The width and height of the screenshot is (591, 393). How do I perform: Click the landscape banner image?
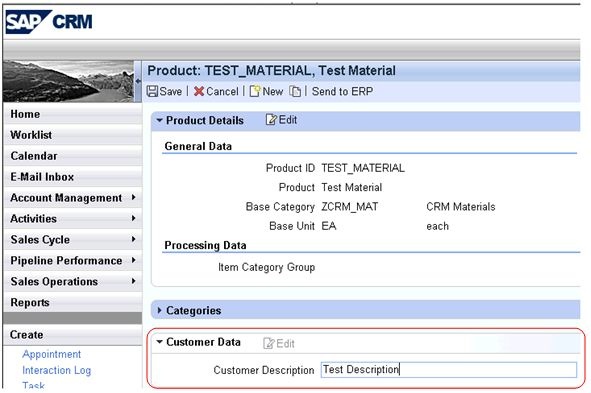68,81
